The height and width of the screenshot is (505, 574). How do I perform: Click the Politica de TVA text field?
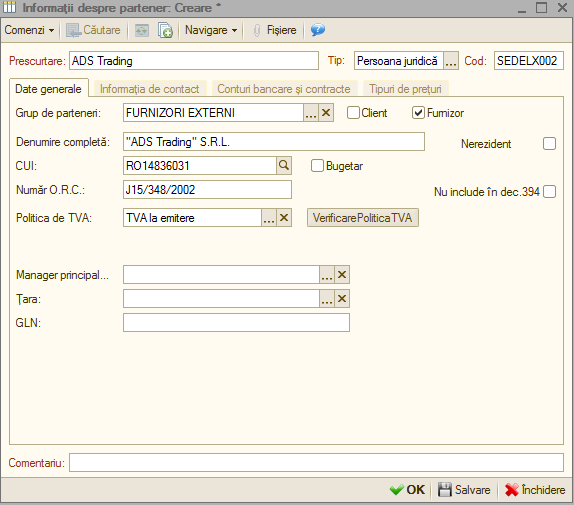tap(193, 218)
